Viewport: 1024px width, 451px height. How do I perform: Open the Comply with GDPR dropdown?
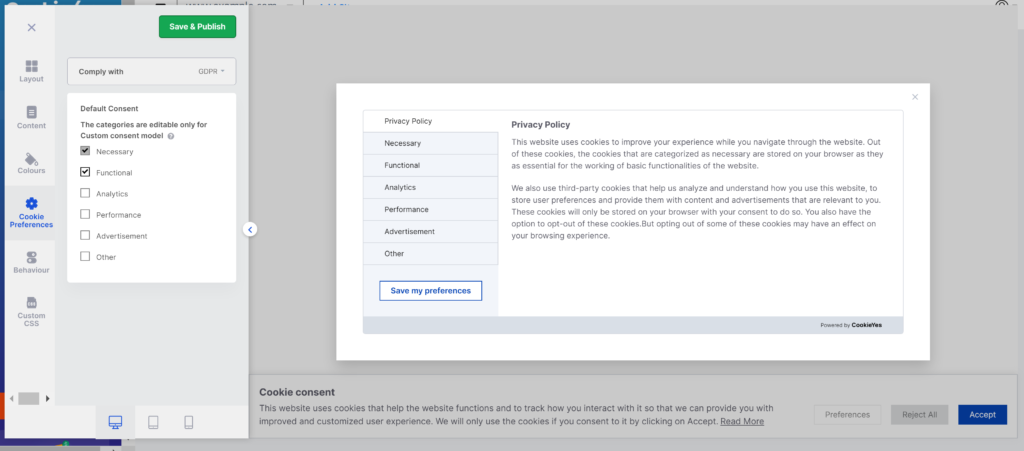tap(152, 71)
